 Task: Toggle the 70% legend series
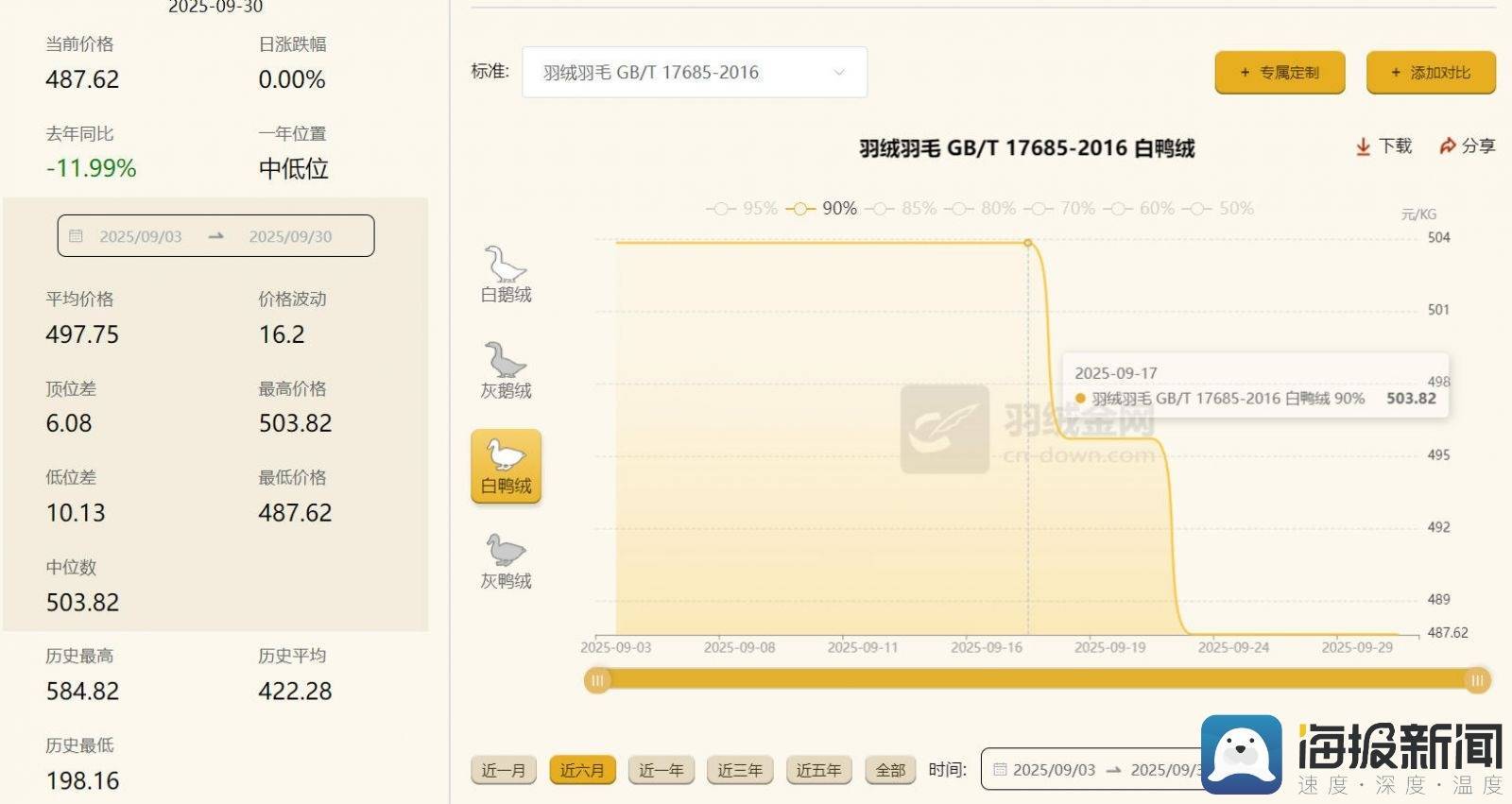(1060, 209)
